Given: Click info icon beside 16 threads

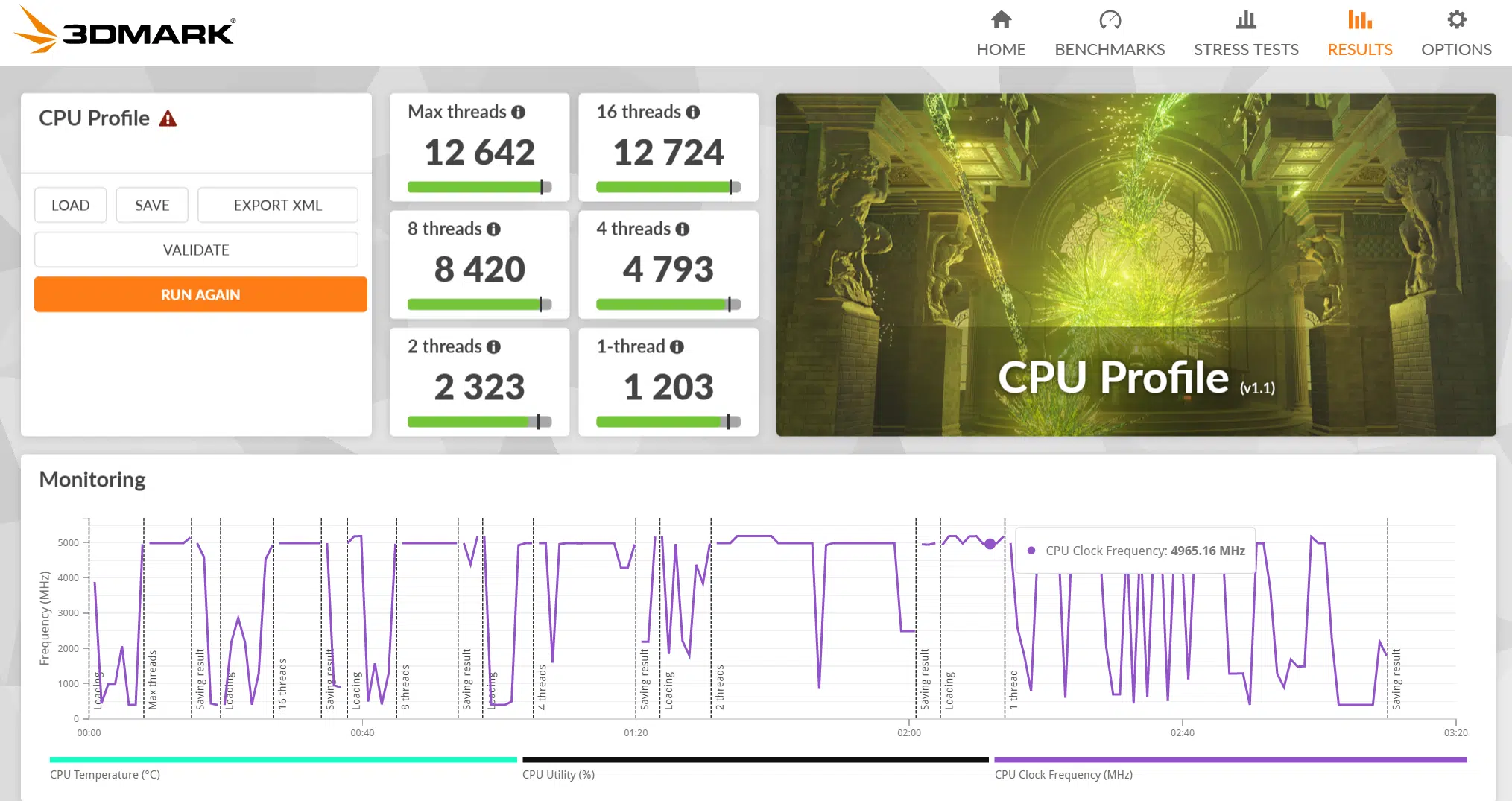Looking at the screenshot, I should click(x=693, y=113).
